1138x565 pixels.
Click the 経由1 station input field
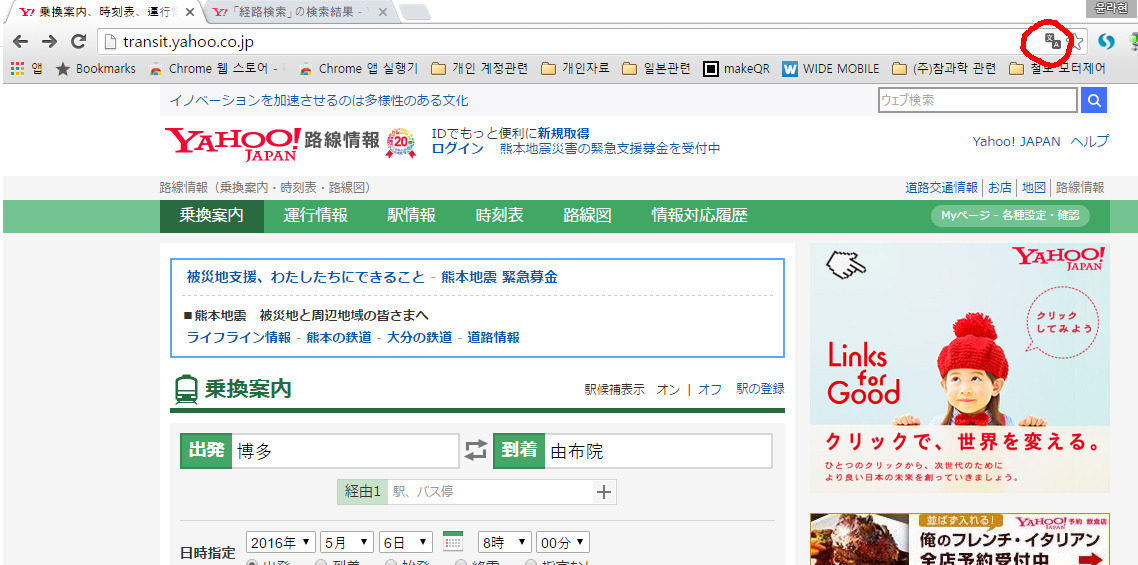(491, 492)
